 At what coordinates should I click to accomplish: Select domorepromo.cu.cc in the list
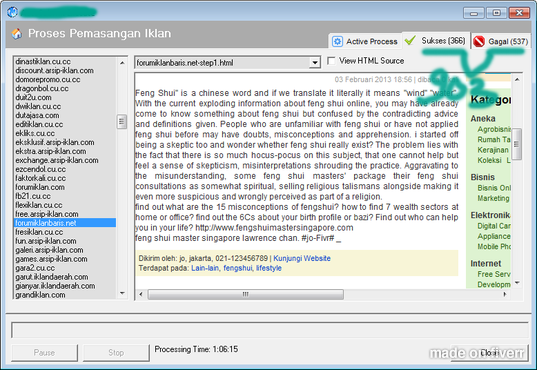pyautogui.click(x=65, y=79)
